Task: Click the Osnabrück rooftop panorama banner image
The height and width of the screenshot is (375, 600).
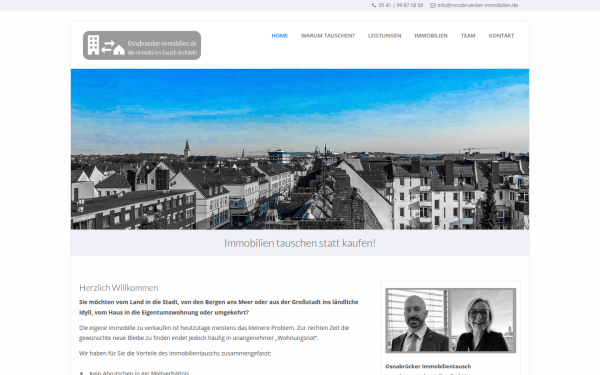Action: tap(300, 149)
